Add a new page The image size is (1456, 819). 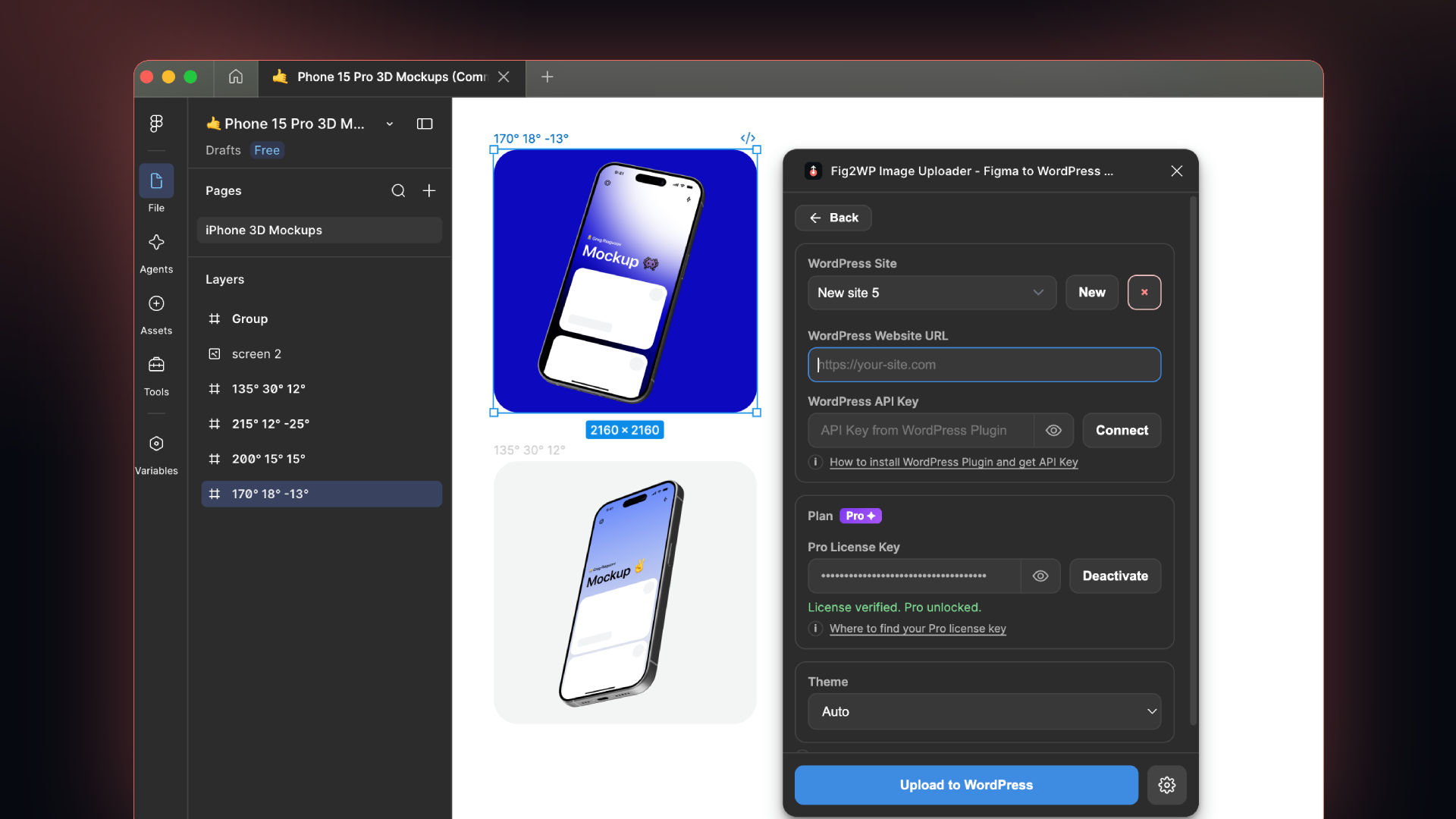429,191
